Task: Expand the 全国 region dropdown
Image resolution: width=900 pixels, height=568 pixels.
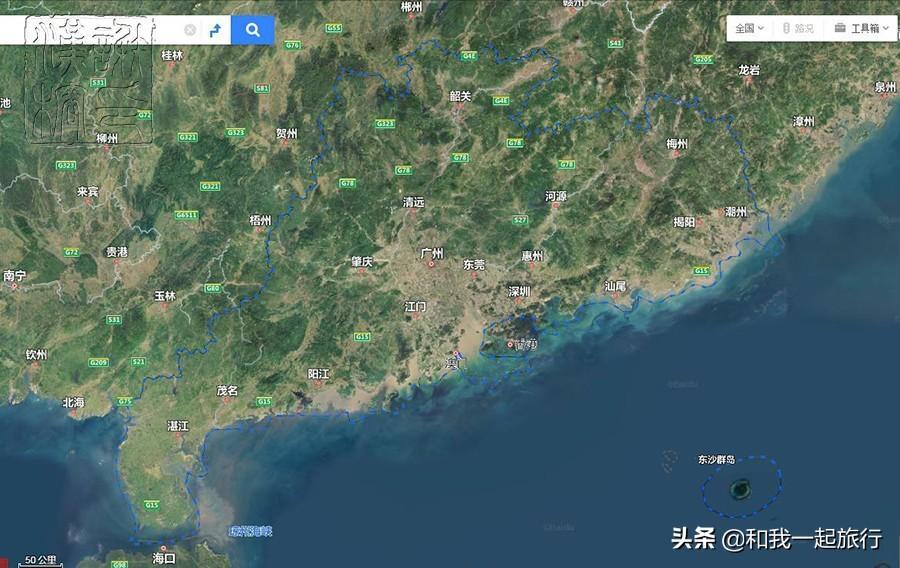Action: pyautogui.click(x=749, y=28)
